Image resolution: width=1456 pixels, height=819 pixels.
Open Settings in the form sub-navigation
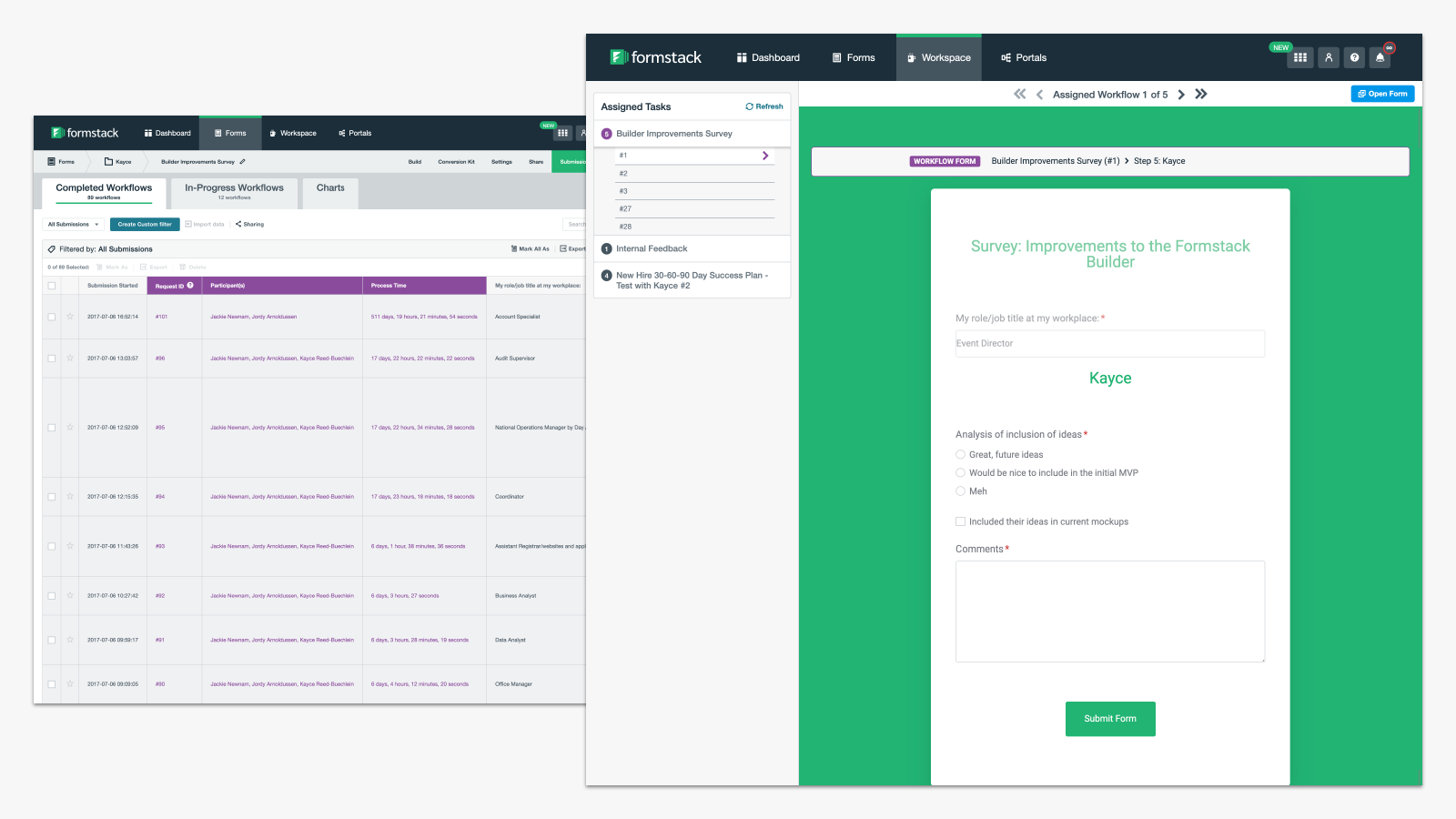coord(501,162)
